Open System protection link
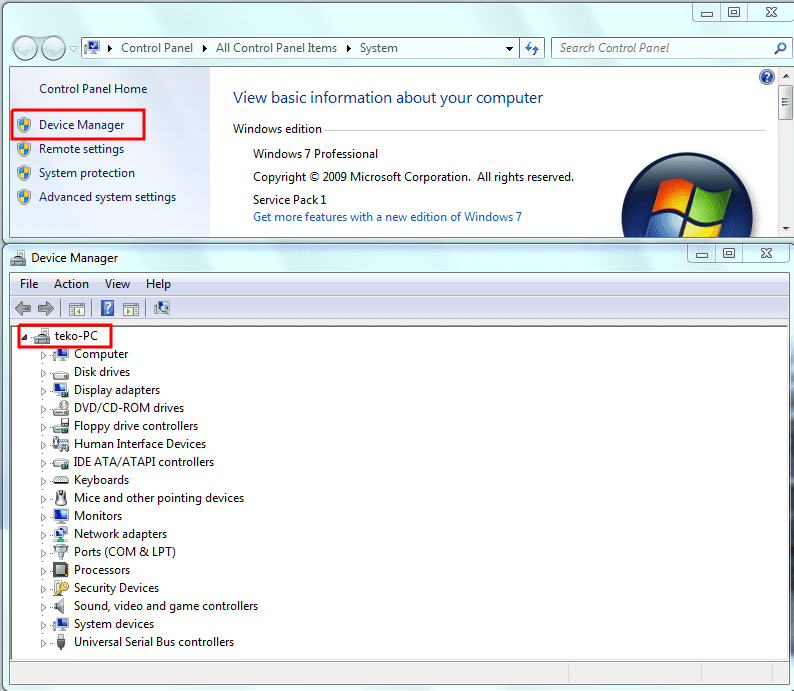Screen dimensions: 794x691 [87, 173]
